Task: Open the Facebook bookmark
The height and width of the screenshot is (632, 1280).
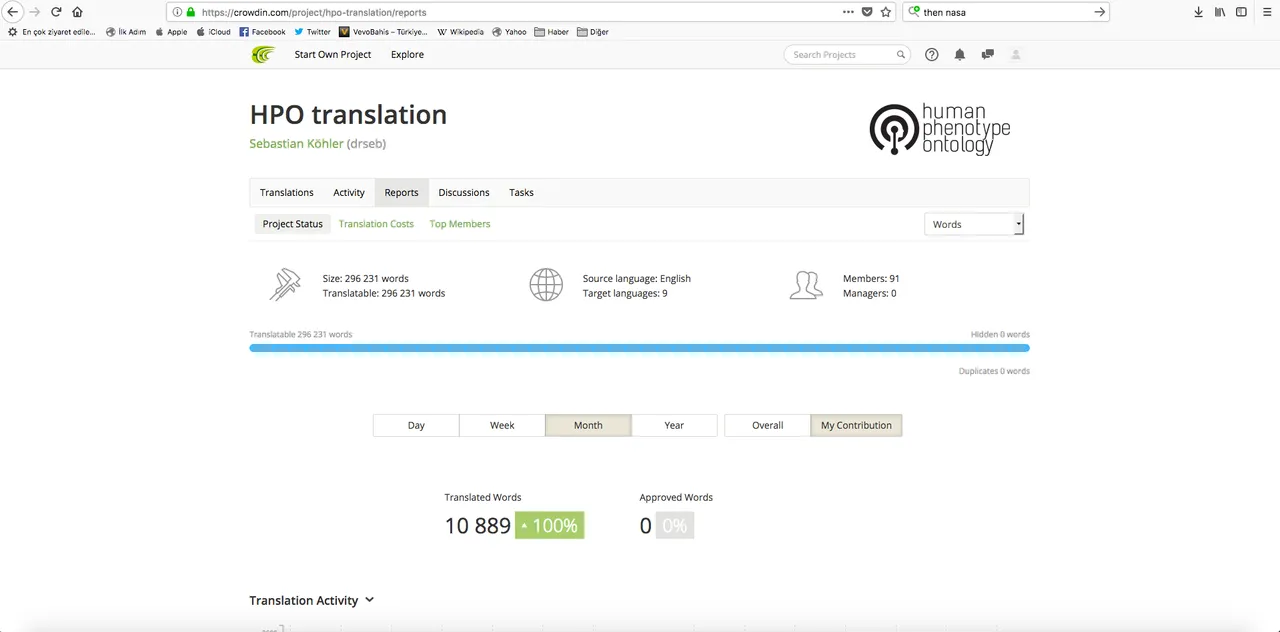Action: pyautogui.click(x=262, y=31)
